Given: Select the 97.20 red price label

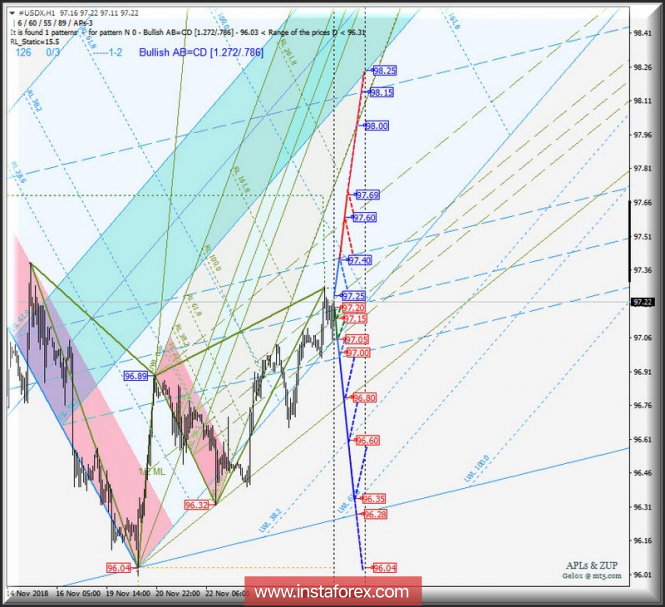Looking at the screenshot, I should click(x=353, y=308).
